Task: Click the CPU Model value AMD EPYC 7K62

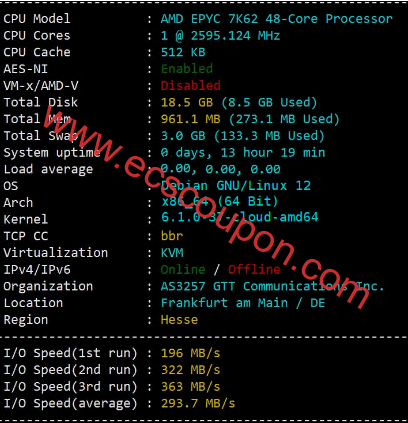Action: click(209, 19)
